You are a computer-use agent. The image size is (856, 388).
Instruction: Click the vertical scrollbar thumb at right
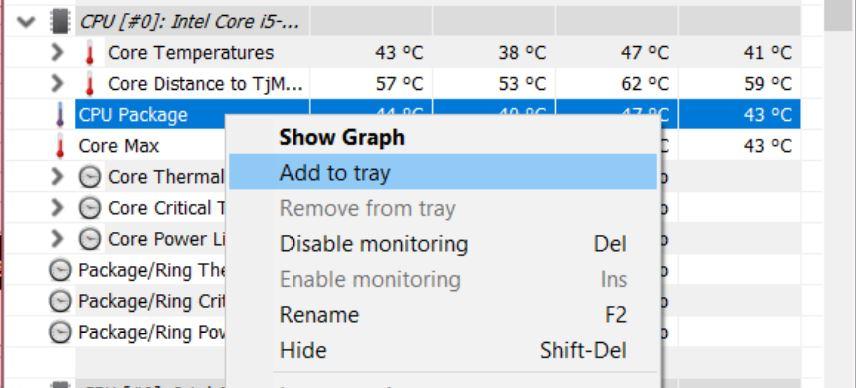pyautogui.click(x=840, y=15)
